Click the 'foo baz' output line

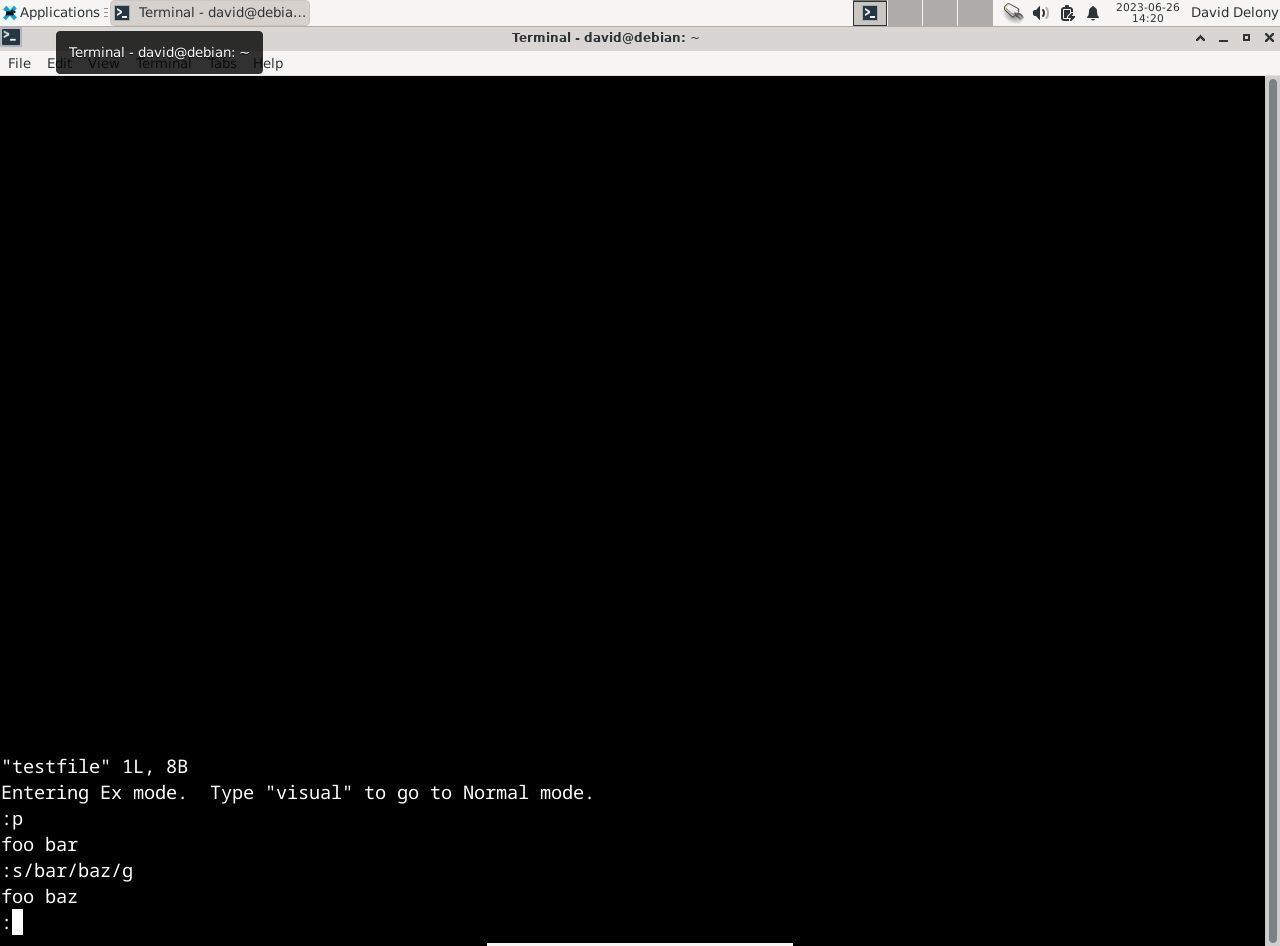[40, 897]
